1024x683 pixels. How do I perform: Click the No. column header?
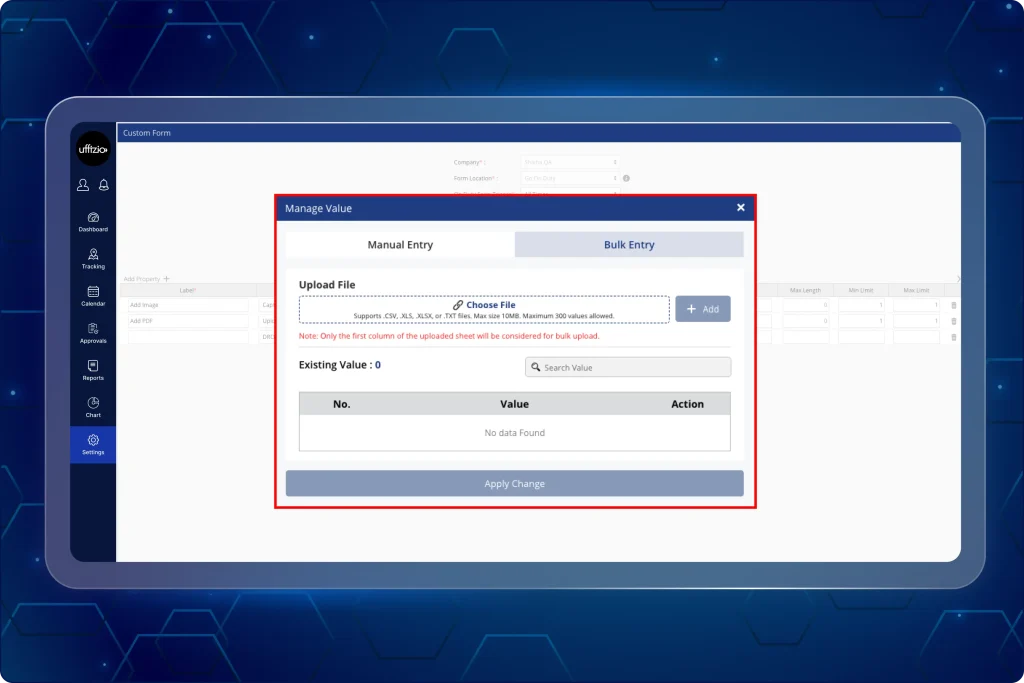click(342, 404)
